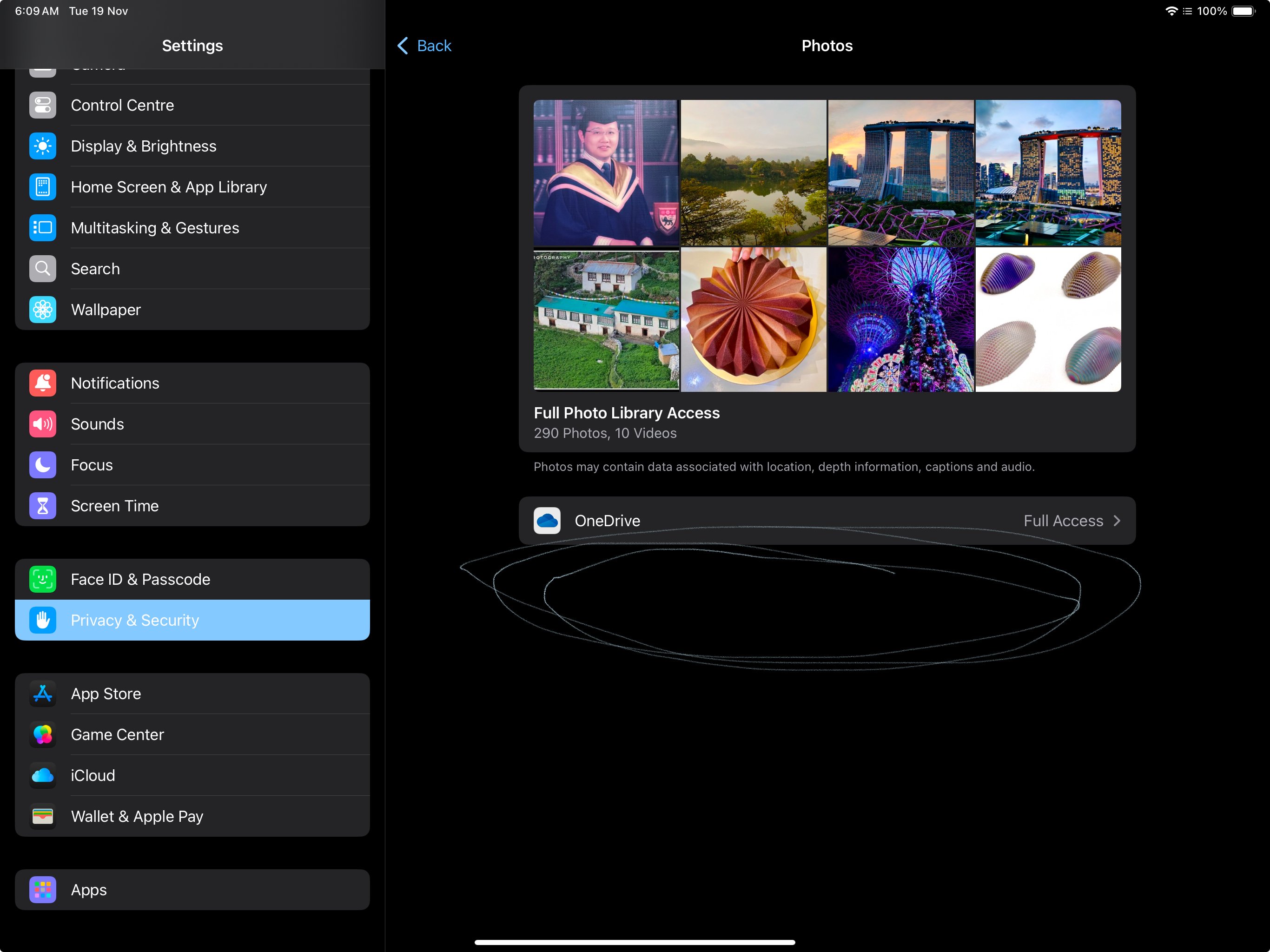Tap the battery status icon
The image size is (1270, 952).
[1244, 11]
